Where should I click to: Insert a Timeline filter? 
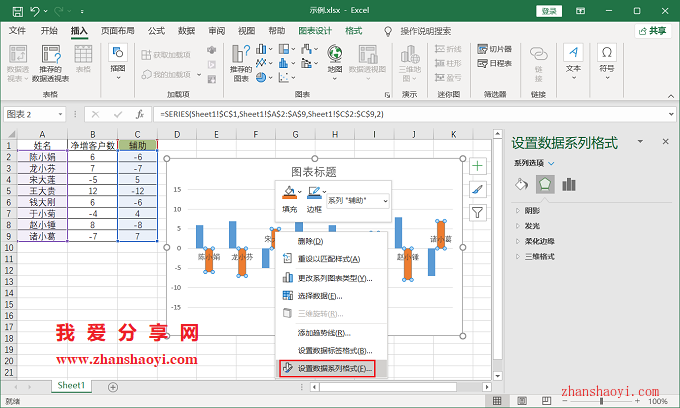point(494,63)
